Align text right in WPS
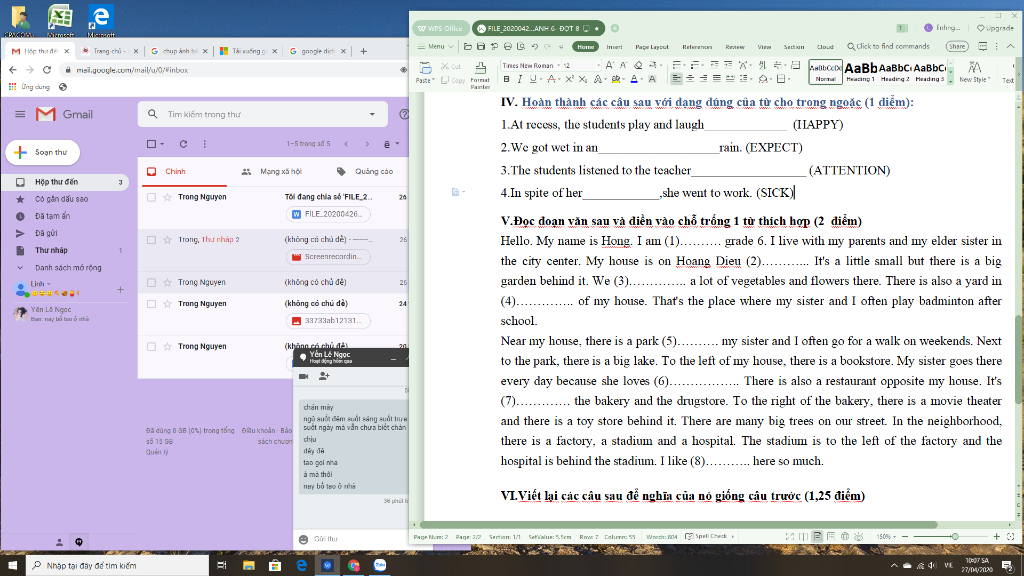The height and width of the screenshot is (576, 1024). (703, 79)
